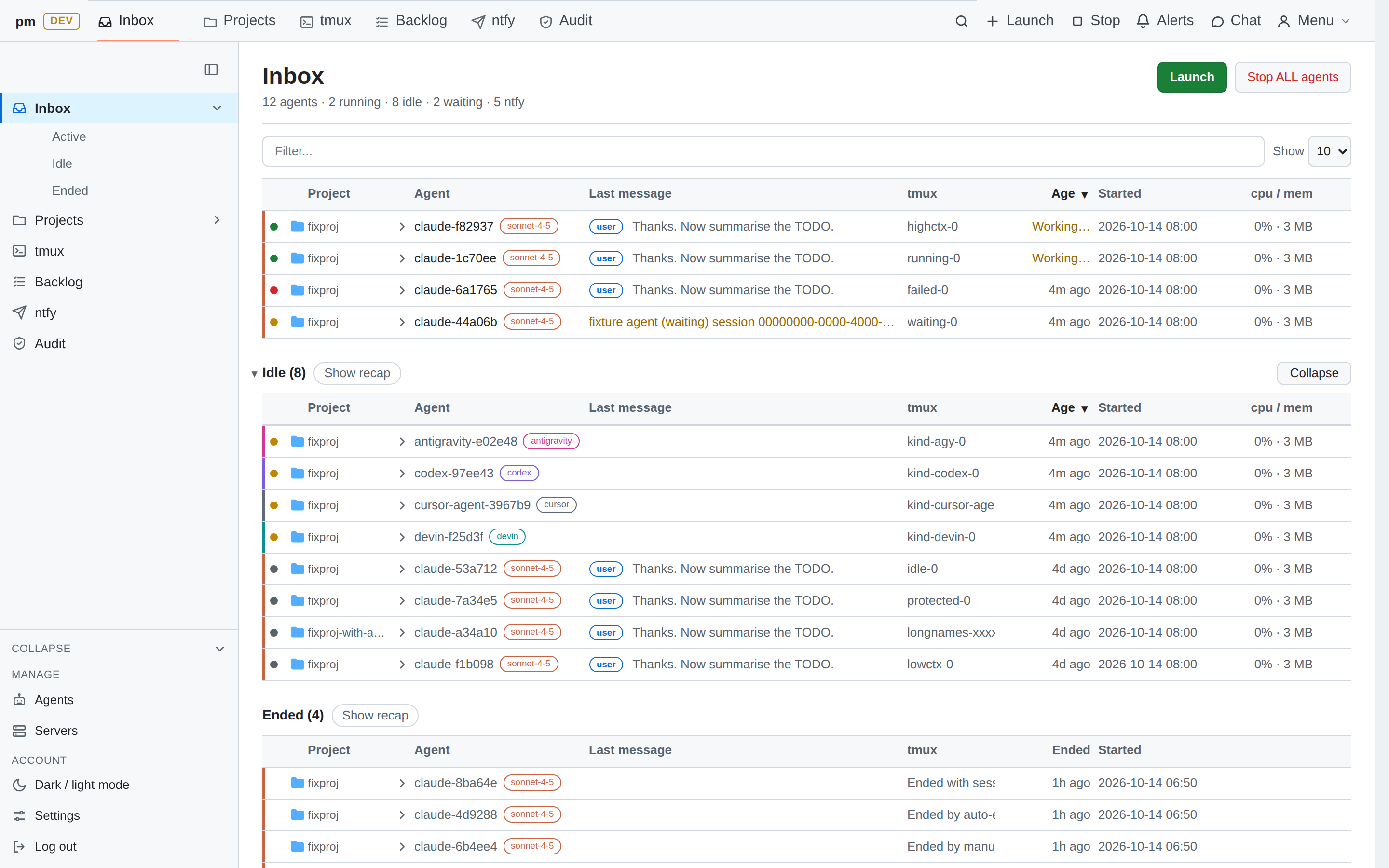Collapse the Idle (8) disclosure triangle
Screen dimensions: 1389x868
click(x=254, y=374)
